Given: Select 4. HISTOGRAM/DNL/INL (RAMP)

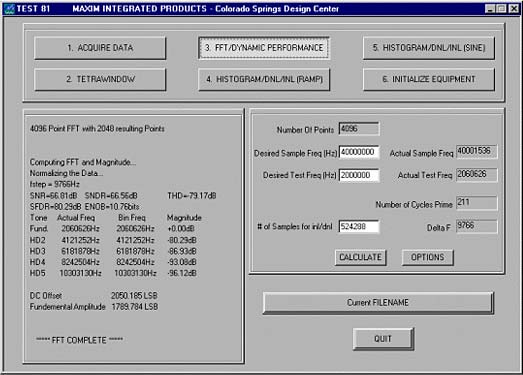Looking at the screenshot, I should coord(264,79).
